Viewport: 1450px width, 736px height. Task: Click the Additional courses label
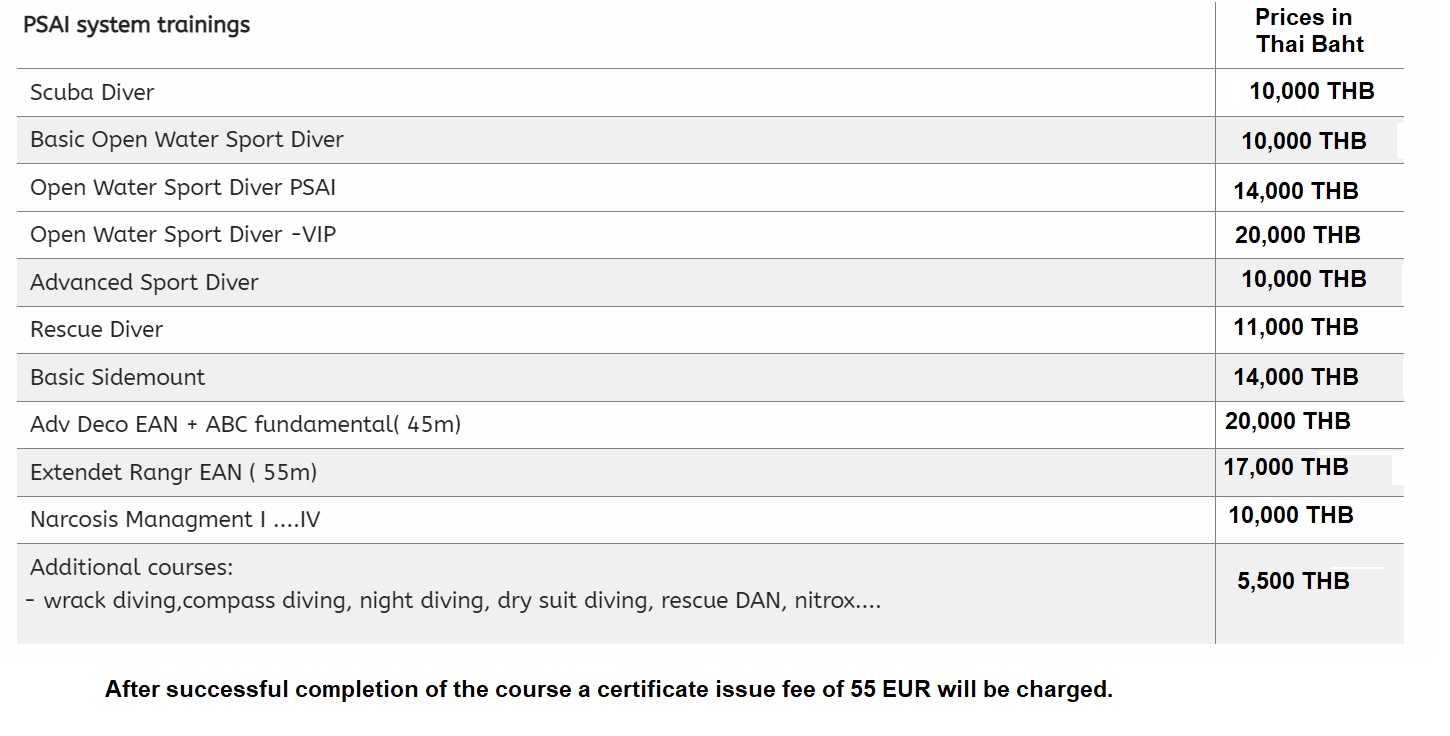tap(131, 568)
